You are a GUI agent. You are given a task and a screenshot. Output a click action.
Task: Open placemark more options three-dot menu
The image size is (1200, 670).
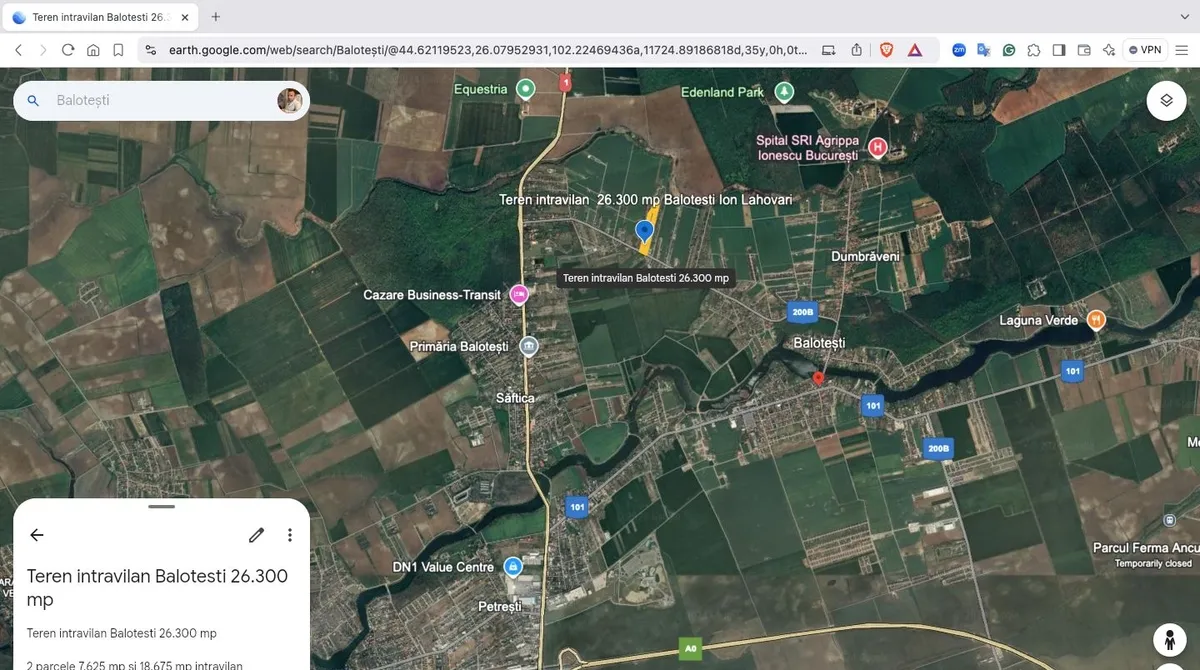(x=290, y=535)
